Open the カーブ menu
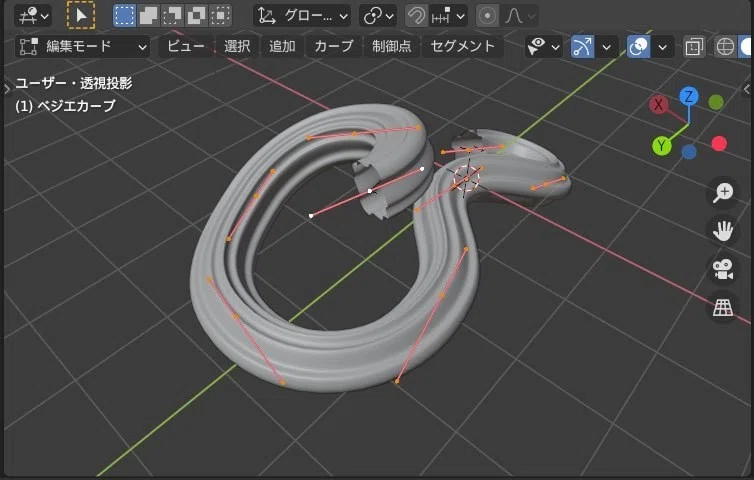 pos(334,47)
